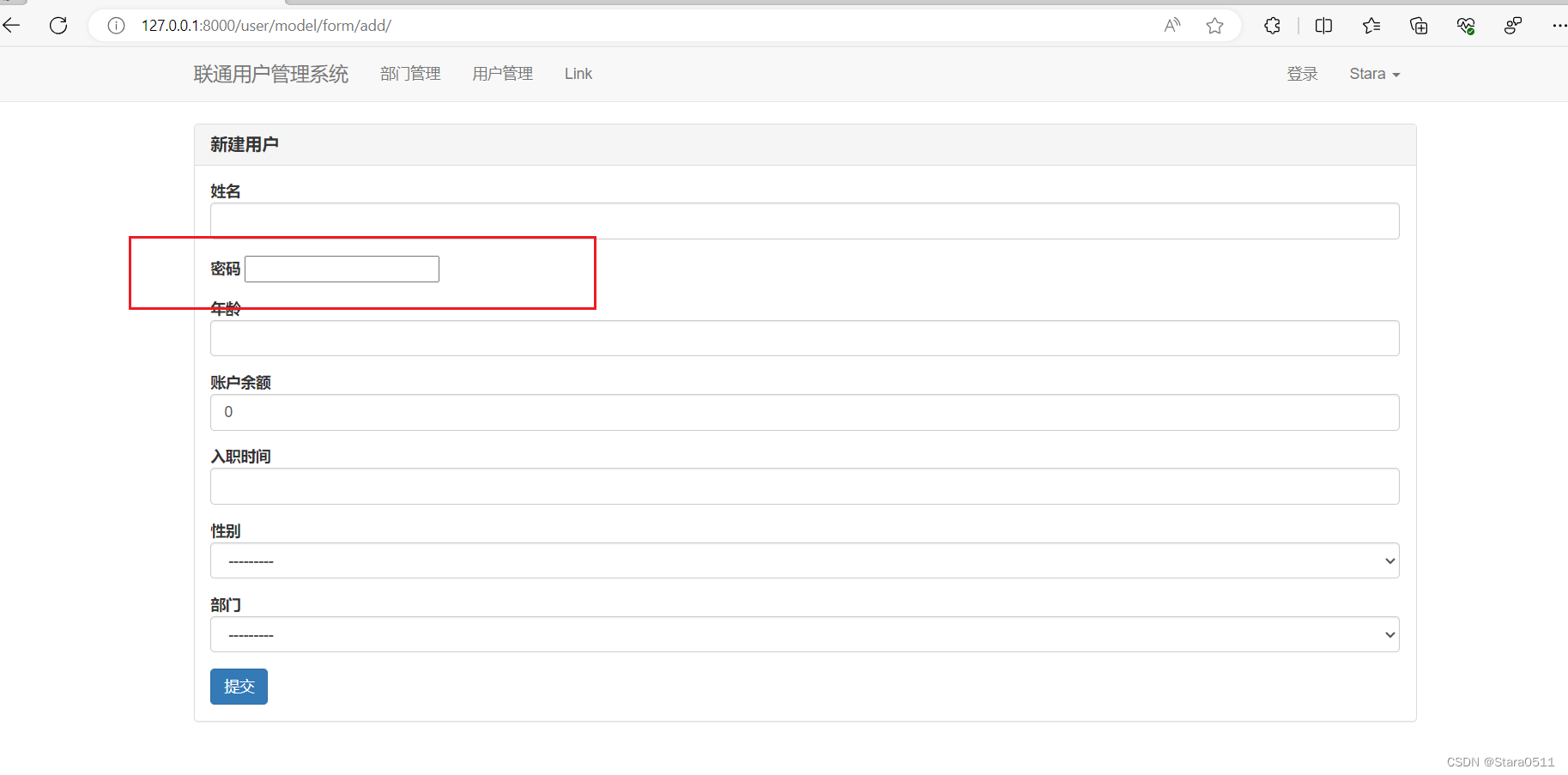The height and width of the screenshot is (775, 1568).
Task: Open 用户管理 navigation item
Action: [x=503, y=74]
